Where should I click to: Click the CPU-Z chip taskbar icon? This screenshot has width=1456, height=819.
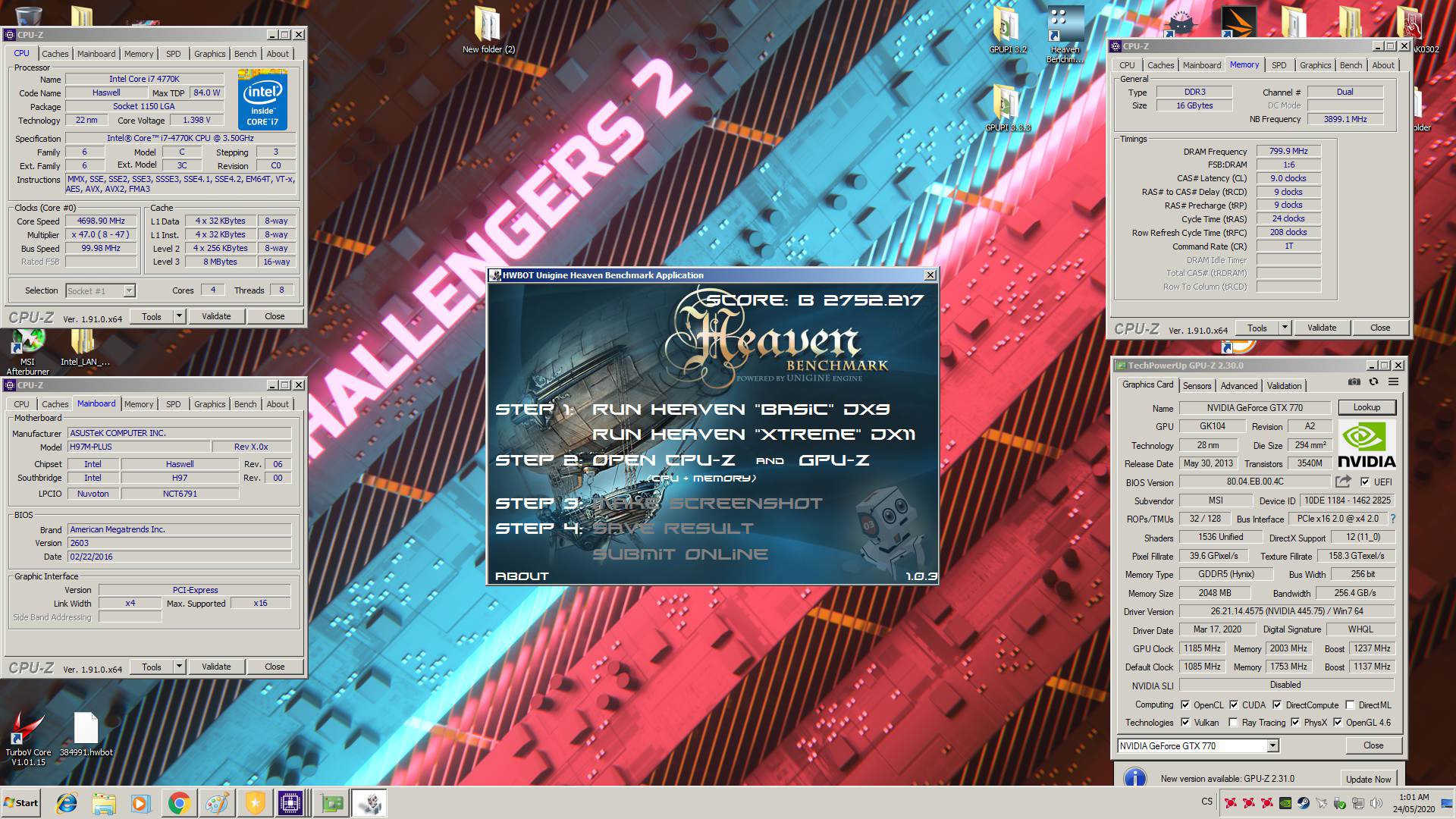point(290,803)
